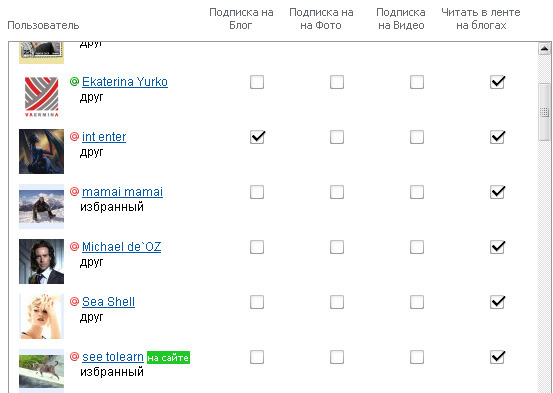Click the vertical scrollbar thumb
553x393 pixels.
click(544, 112)
